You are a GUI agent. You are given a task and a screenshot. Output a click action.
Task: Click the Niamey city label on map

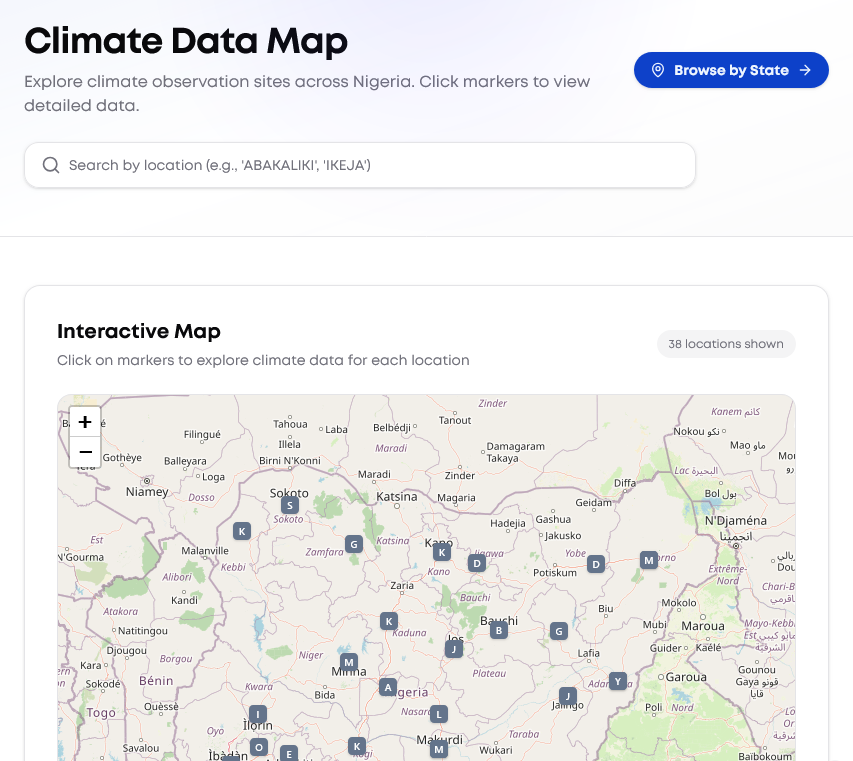click(147, 492)
